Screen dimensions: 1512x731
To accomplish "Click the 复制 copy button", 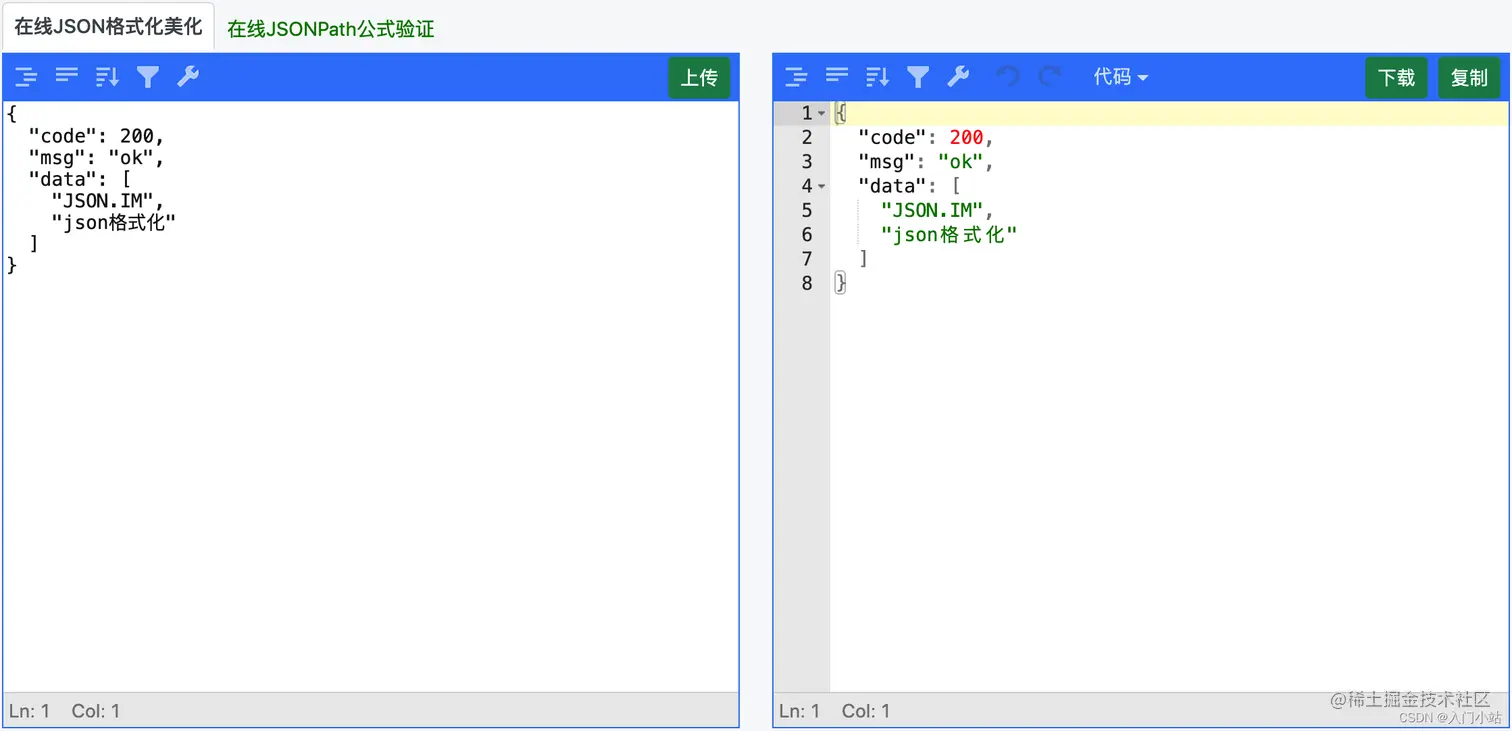I will [1469, 77].
